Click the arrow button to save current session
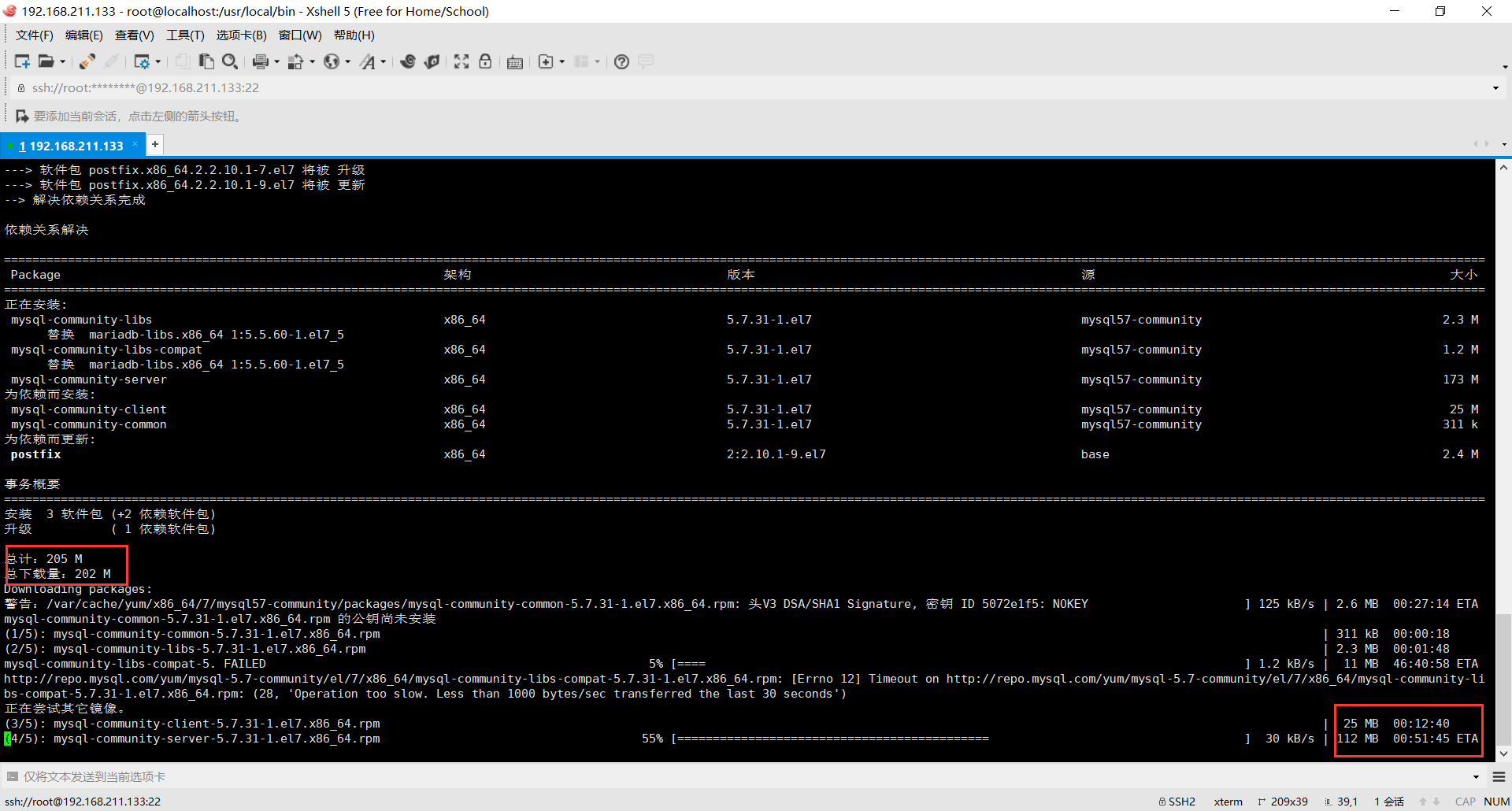 point(22,116)
